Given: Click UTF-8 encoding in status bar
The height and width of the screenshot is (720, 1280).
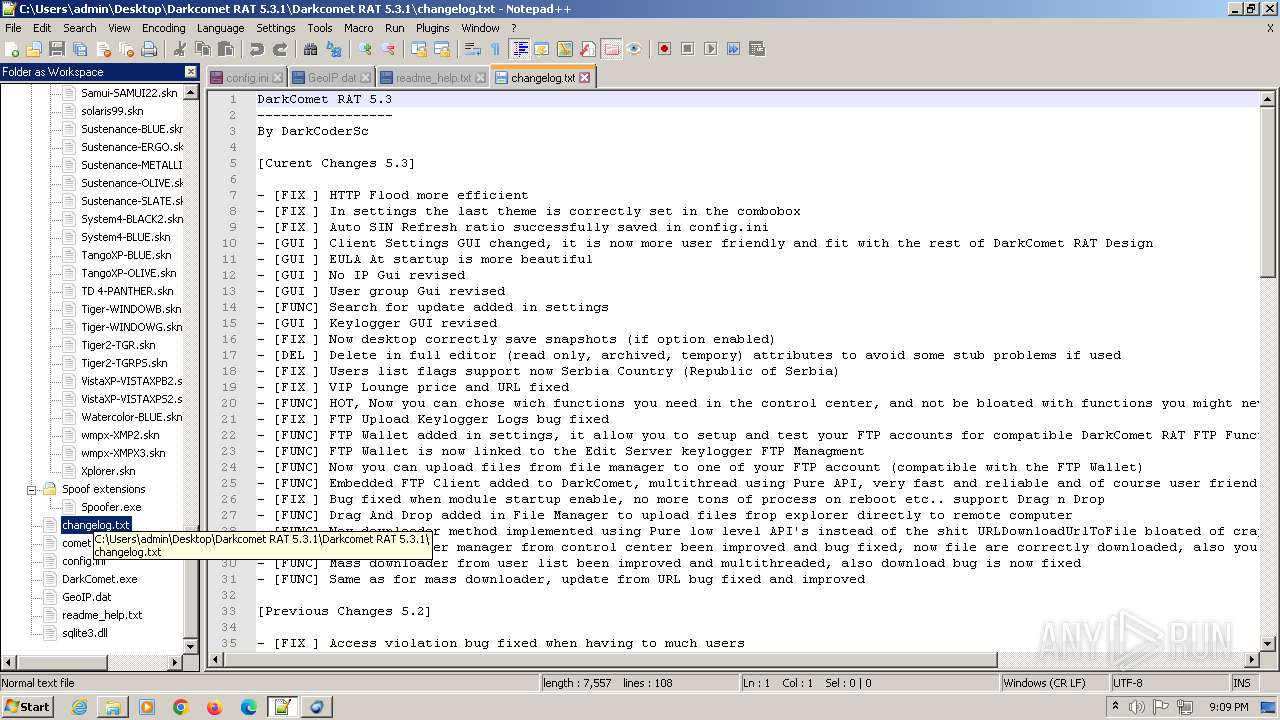Looking at the screenshot, I should [x=1168, y=683].
